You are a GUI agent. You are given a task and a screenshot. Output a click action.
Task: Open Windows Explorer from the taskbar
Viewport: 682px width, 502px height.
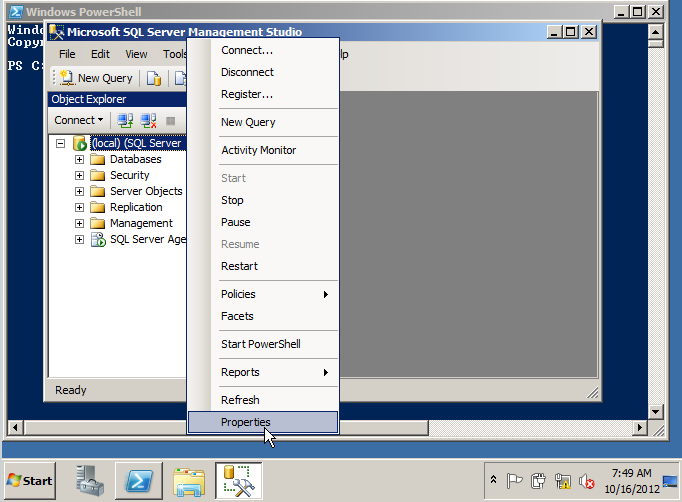(189, 482)
